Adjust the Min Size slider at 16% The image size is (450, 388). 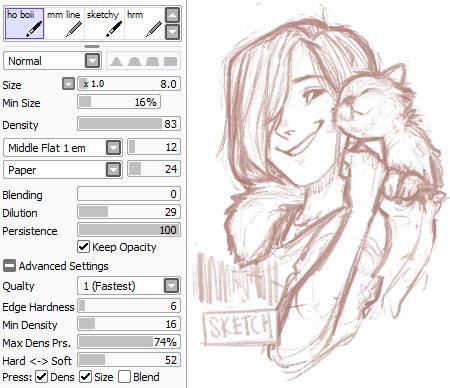119,102
